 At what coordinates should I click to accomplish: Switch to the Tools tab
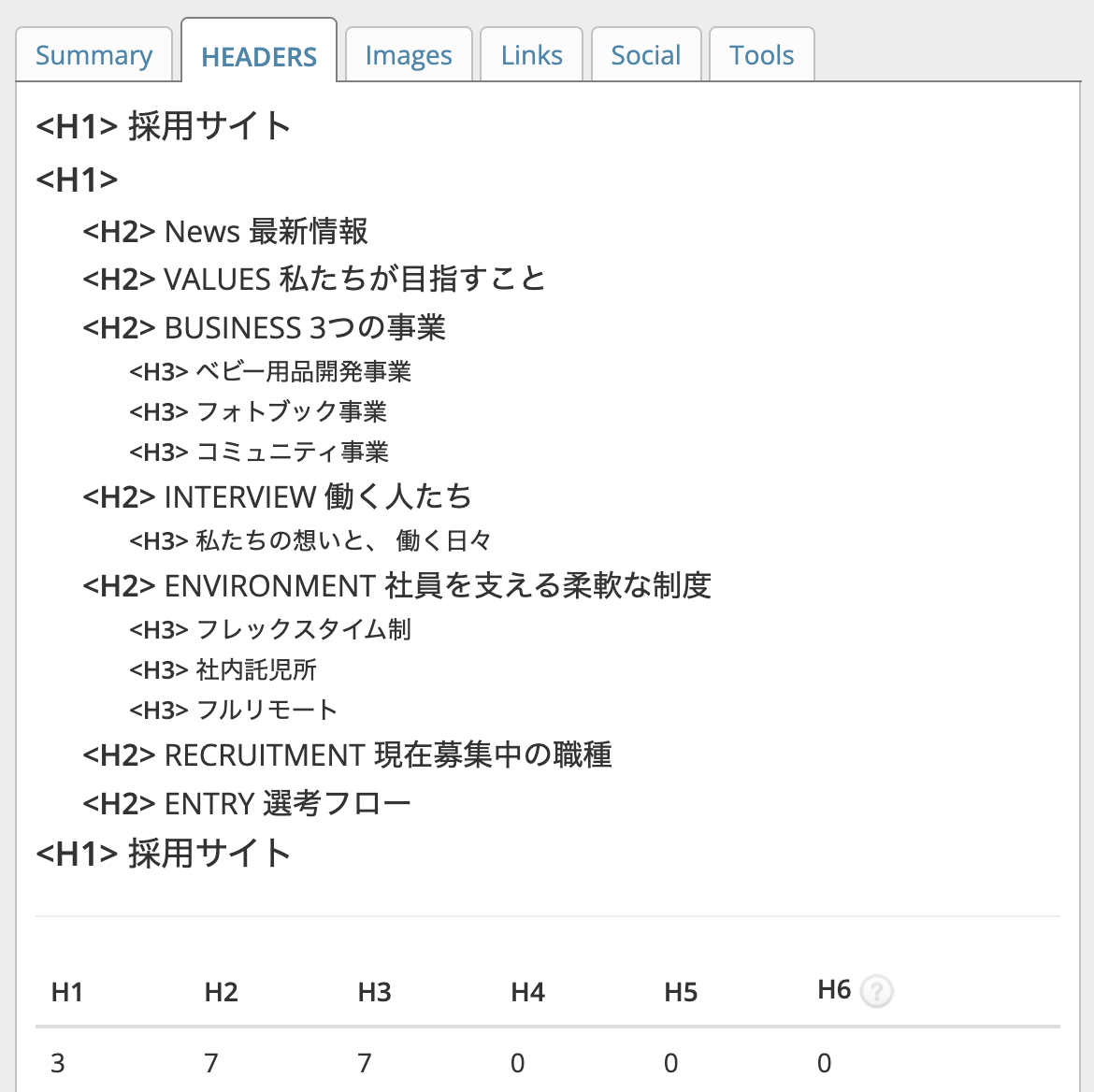tap(761, 56)
